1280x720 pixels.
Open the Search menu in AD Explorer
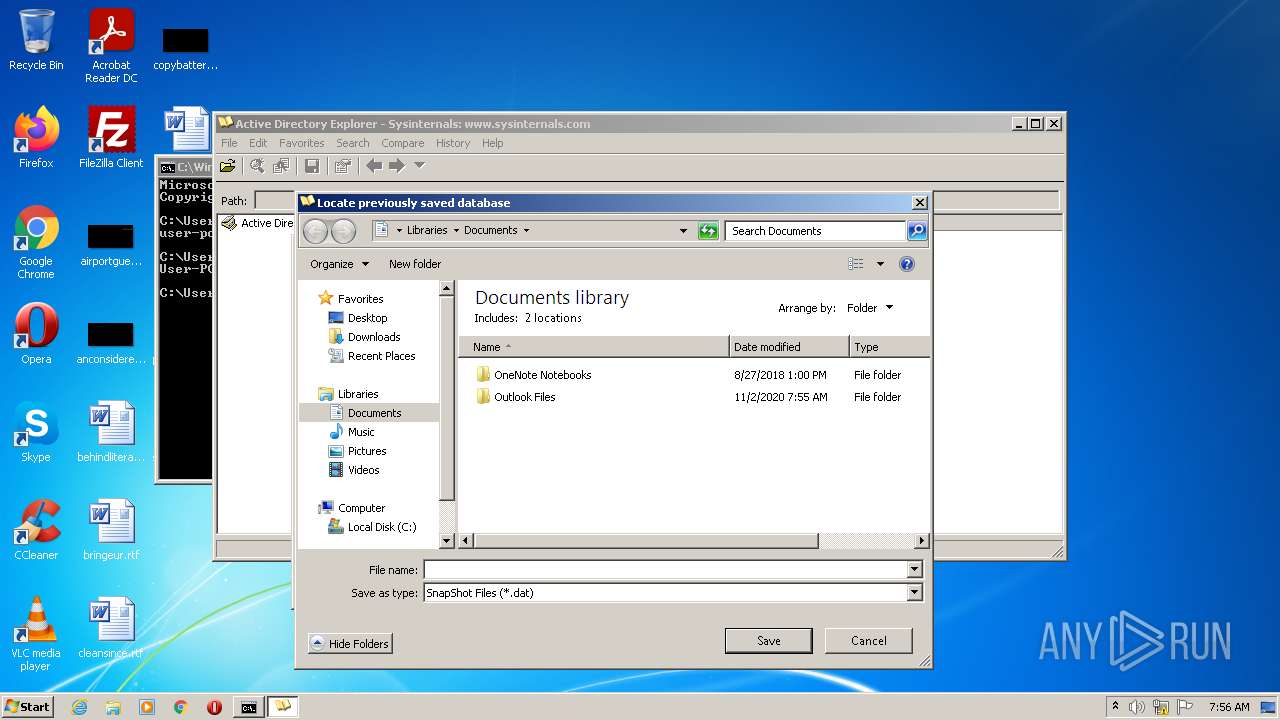click(x=352, y=143)
